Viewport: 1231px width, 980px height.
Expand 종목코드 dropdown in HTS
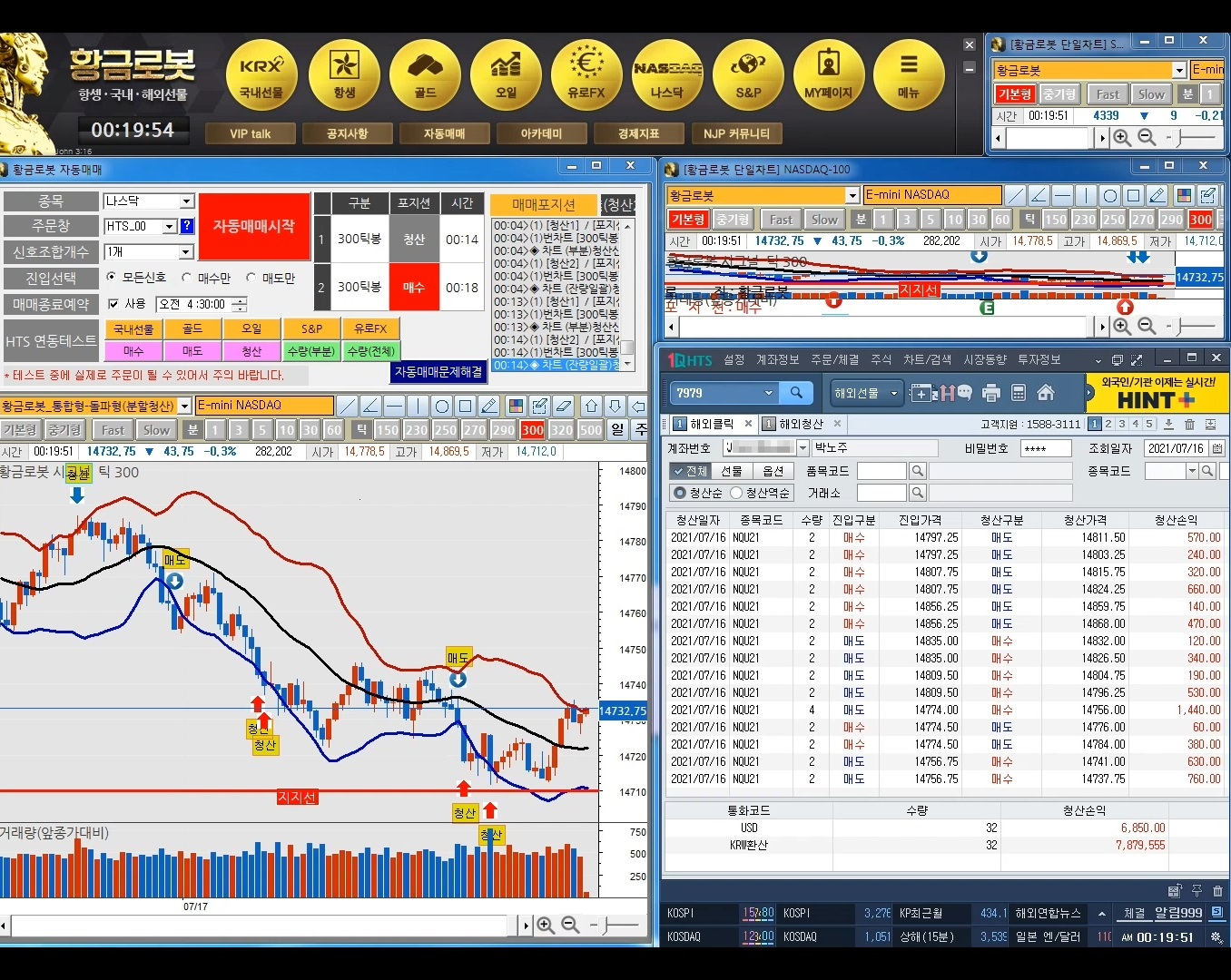(x=1192, y=471)
